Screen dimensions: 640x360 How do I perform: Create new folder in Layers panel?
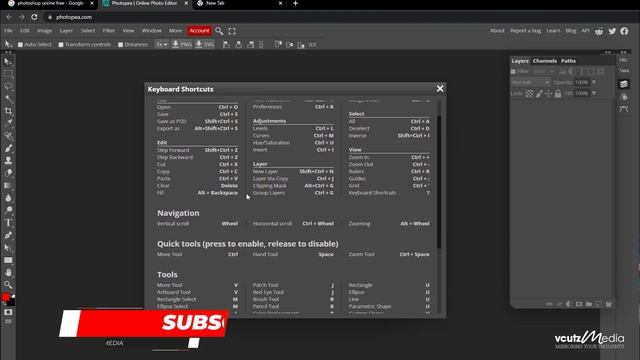[589, 304]
